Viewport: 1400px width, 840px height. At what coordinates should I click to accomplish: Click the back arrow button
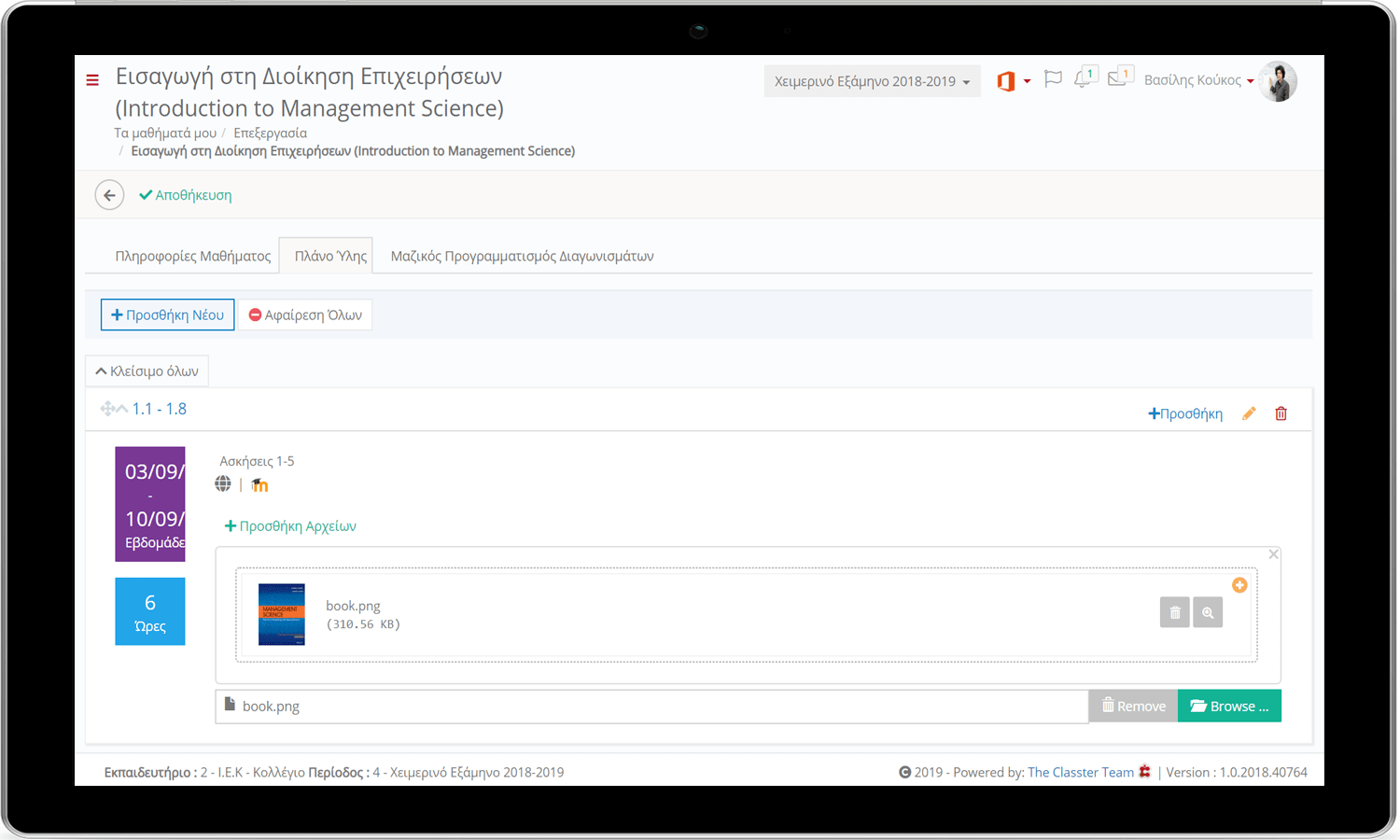[109, 195]
